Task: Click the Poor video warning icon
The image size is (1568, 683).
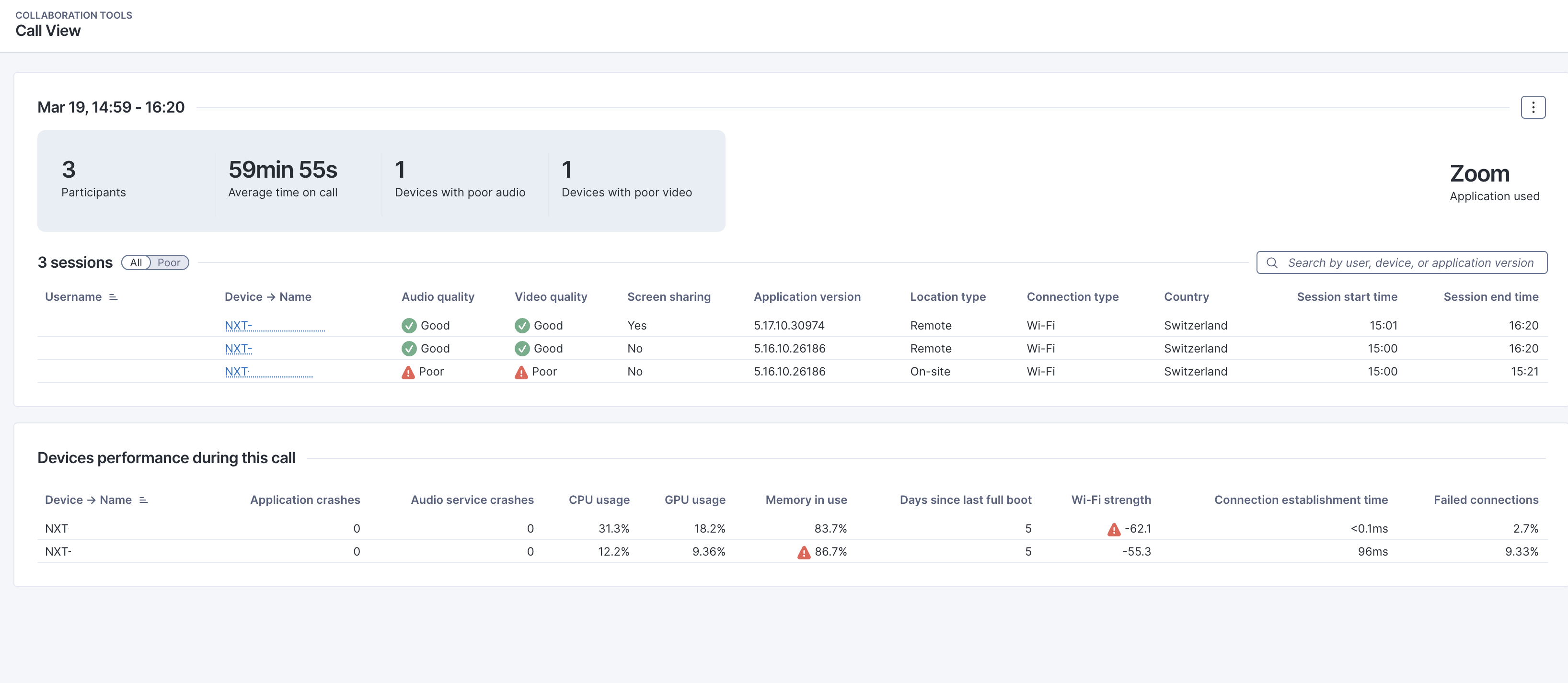Action: [521, 372]
